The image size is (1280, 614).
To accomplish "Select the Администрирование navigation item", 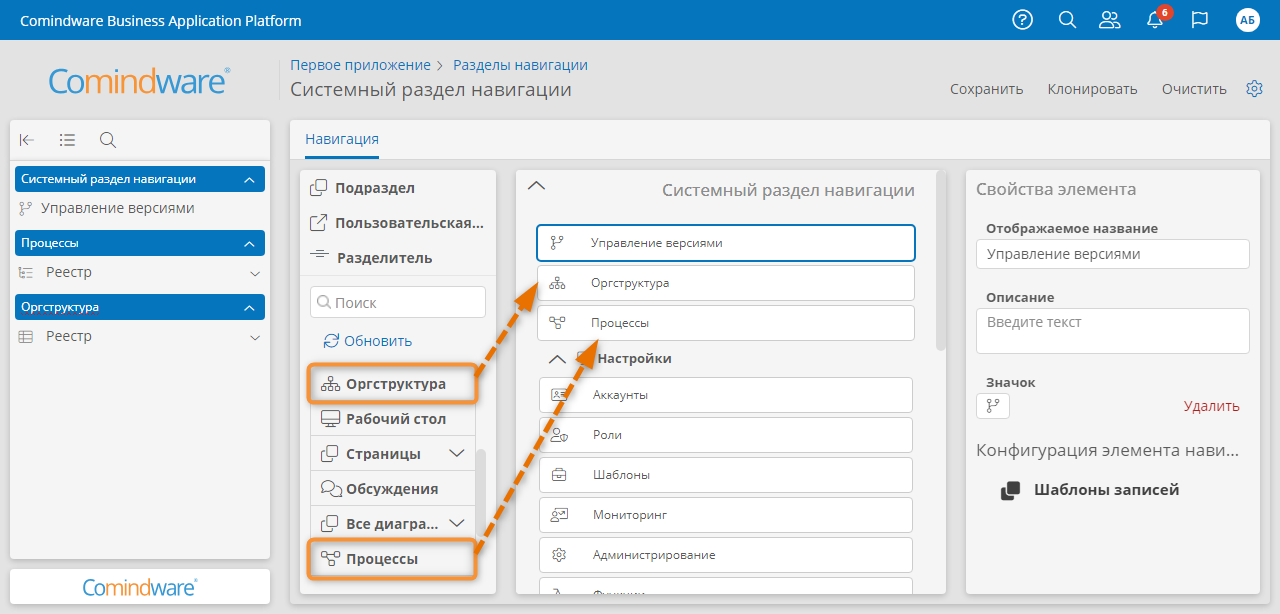I will (x=726, y=554).
